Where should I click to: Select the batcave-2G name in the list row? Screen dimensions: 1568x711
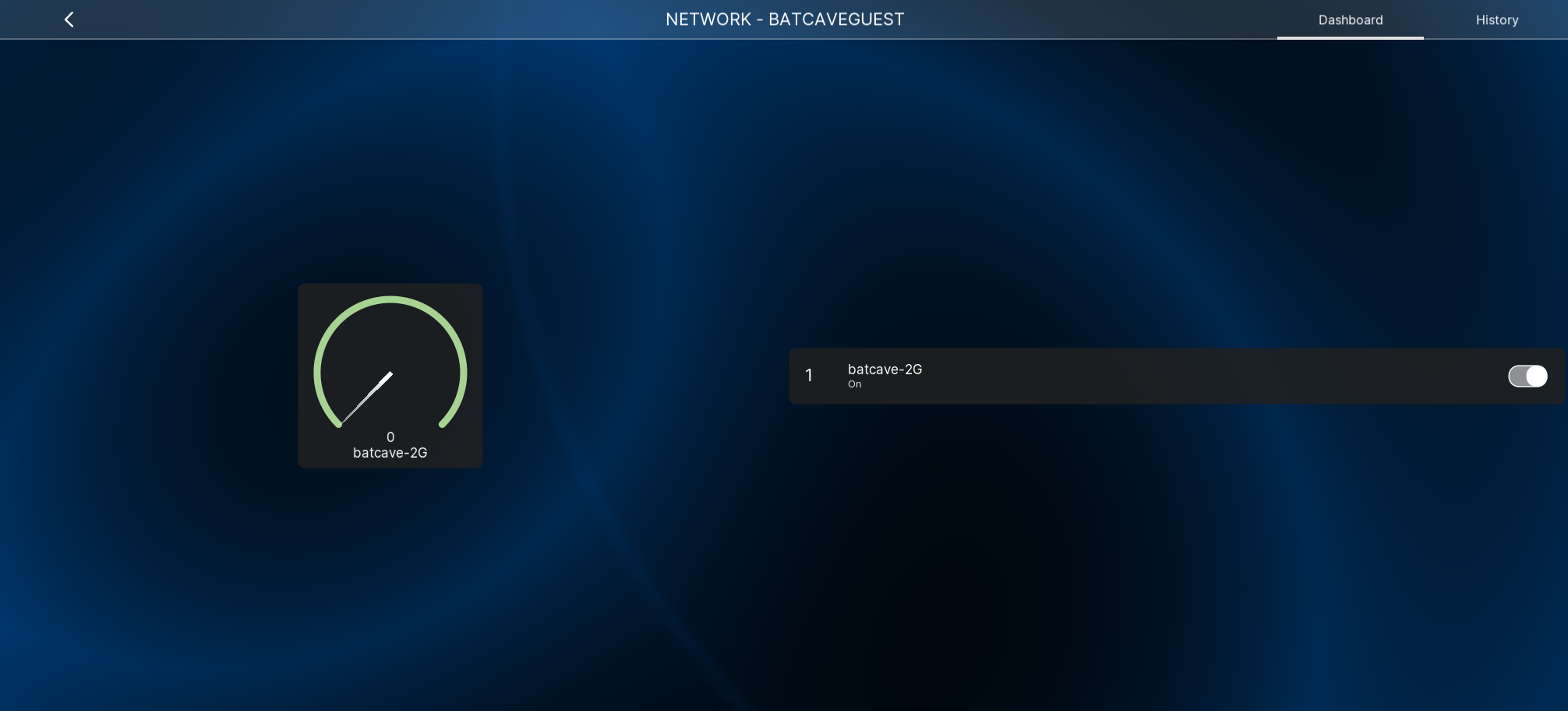tap(885, 370)
